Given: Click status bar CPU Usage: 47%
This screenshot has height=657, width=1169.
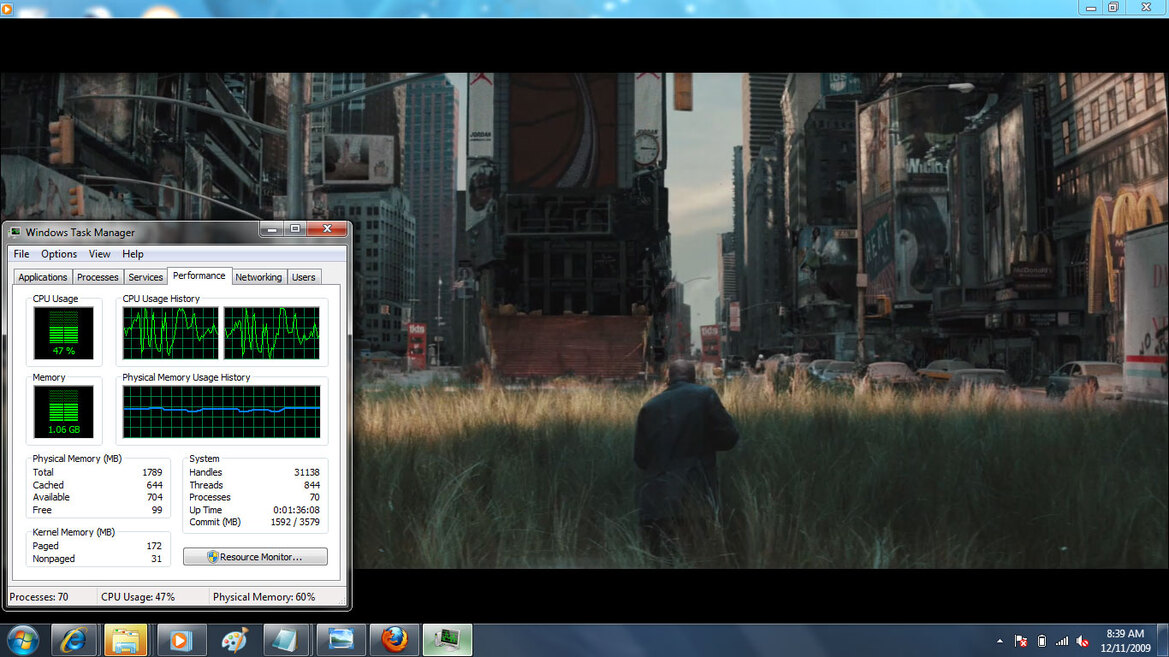Looking at the screenshot, I should 138,597.
